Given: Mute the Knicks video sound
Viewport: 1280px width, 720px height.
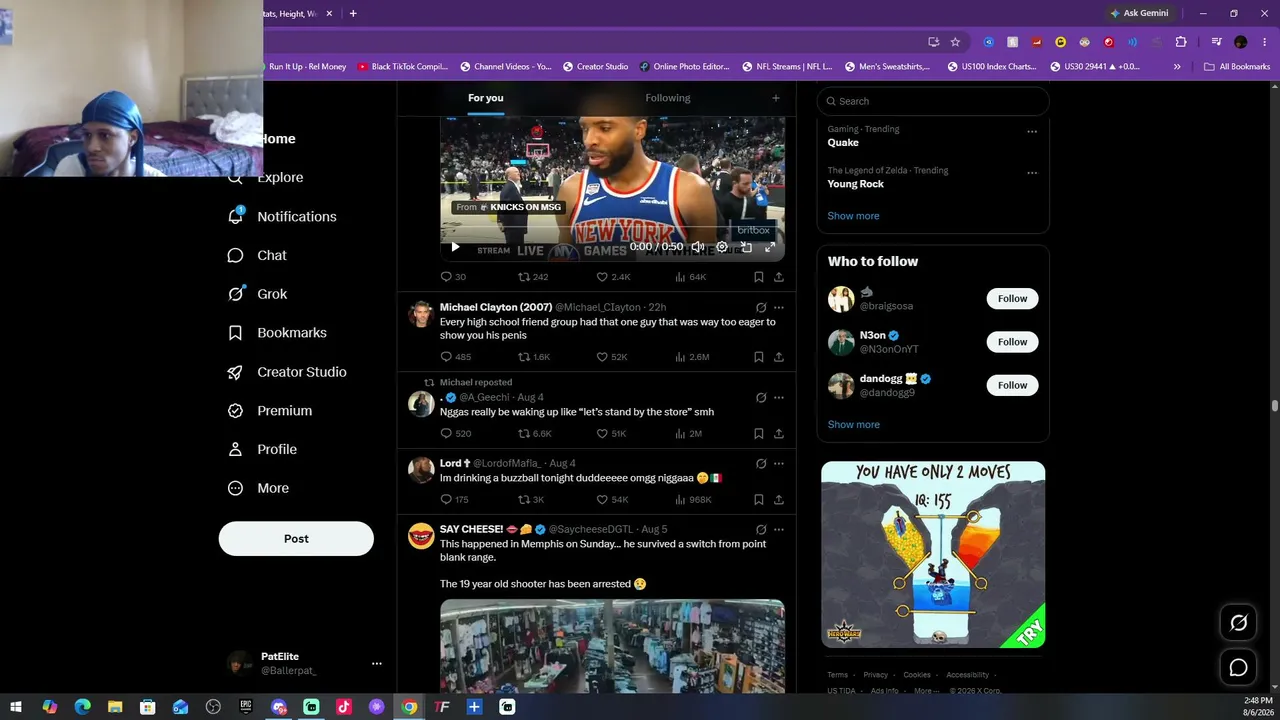Looking at the screenshot, I should point(698,247).
